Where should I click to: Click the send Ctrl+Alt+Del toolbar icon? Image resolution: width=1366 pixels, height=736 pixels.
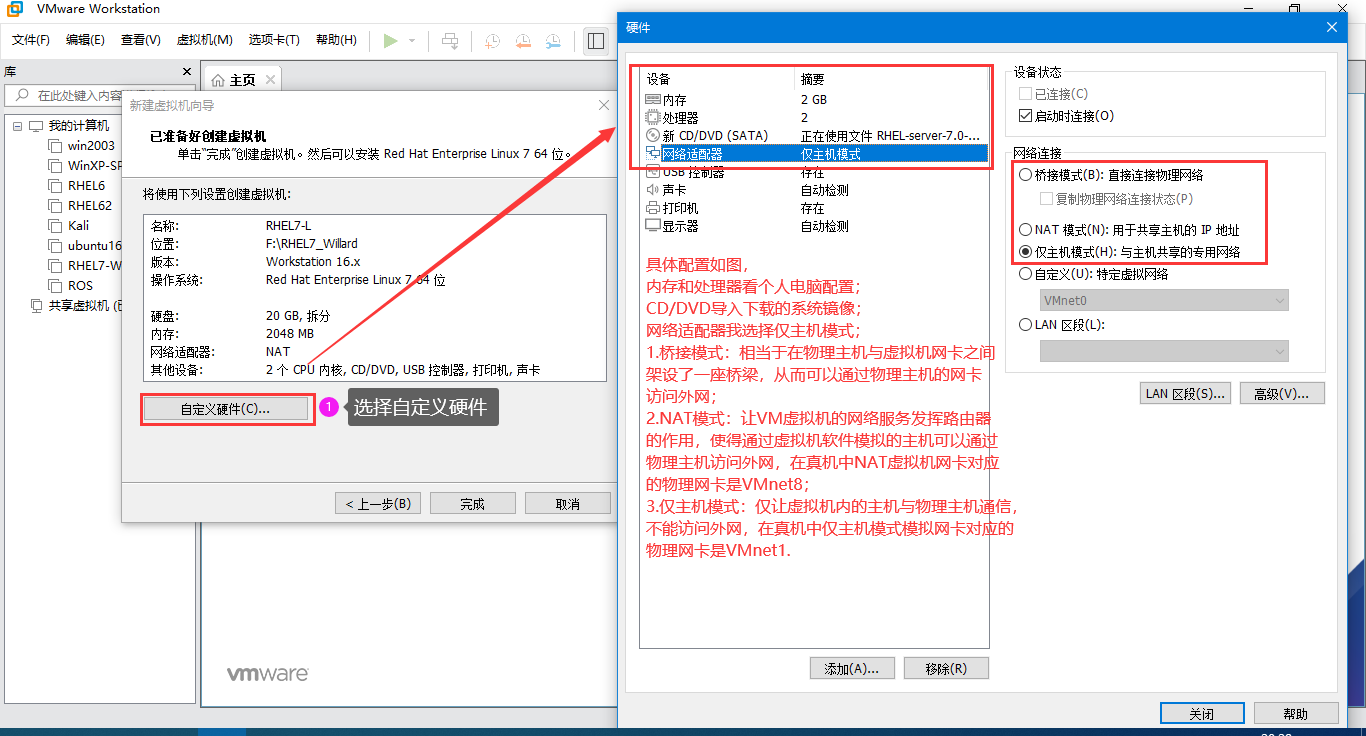[451, 41]
